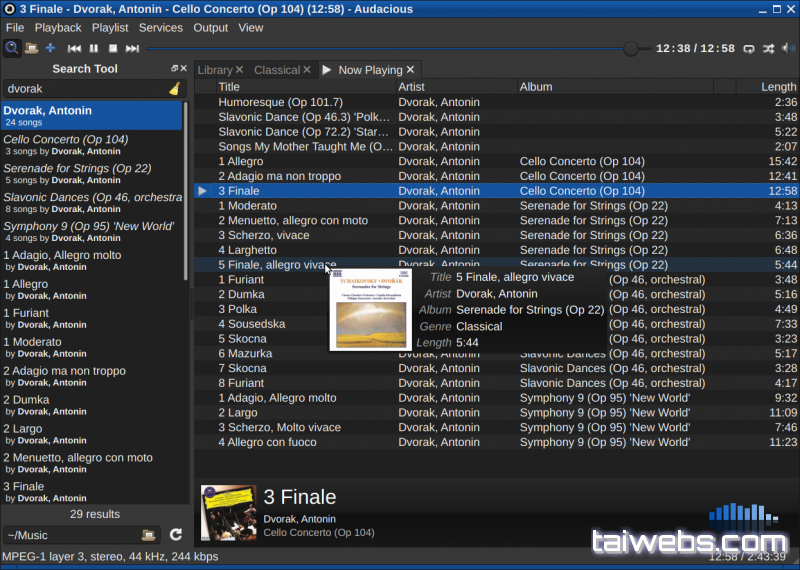The width and height of the screenshot is (800, 570).
Task: Stop playback with the stop button
Action: [x=113, y=48]
